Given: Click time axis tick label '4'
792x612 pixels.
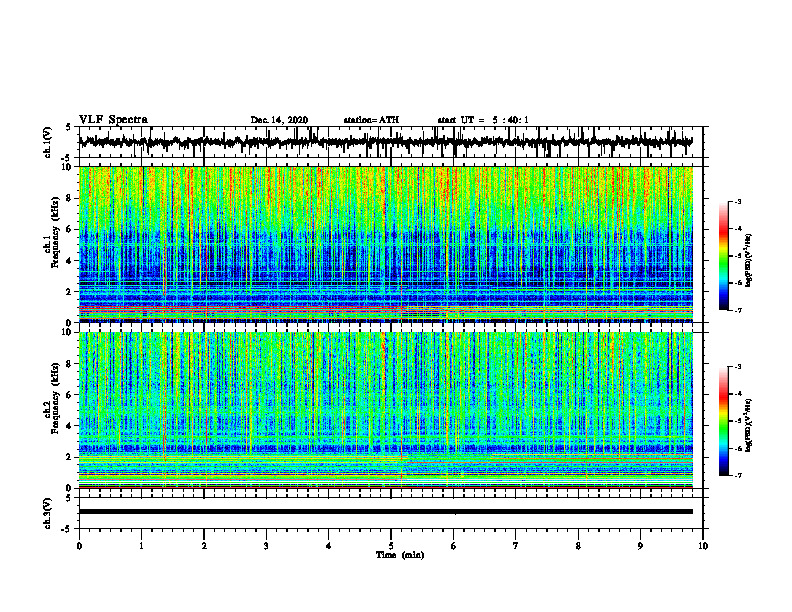Looking at the screenshot, I should pyautogui.click(x=329, y=546).
